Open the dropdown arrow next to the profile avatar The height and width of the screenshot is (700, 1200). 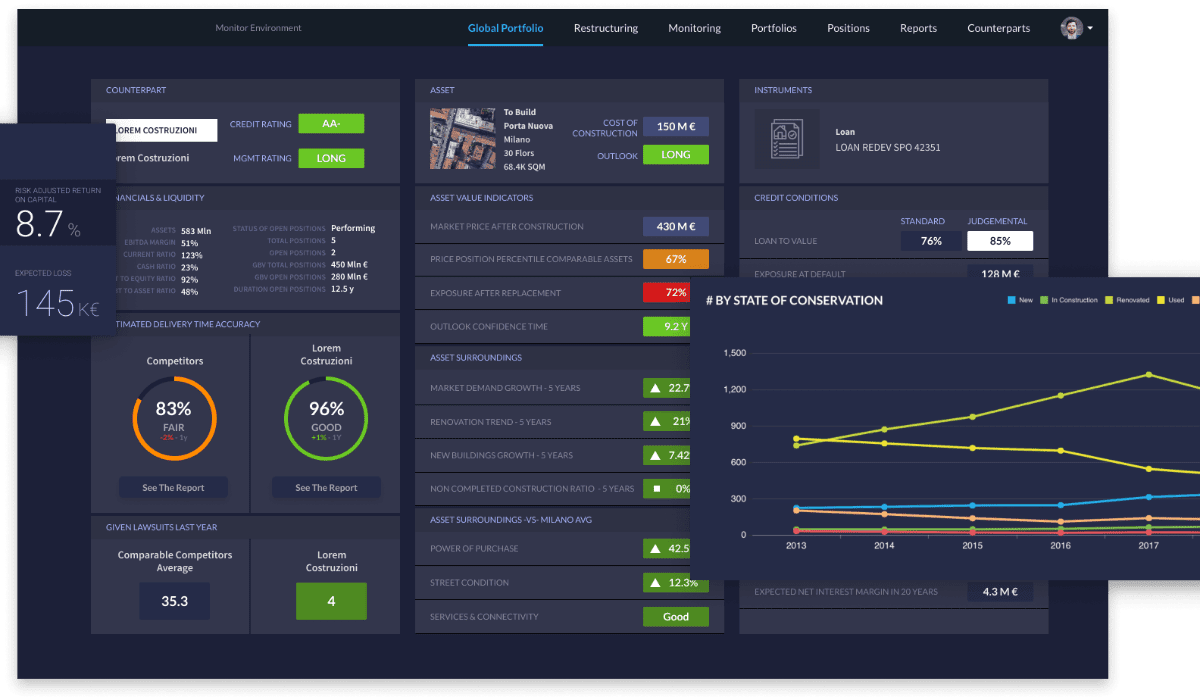click(1090, 27)
